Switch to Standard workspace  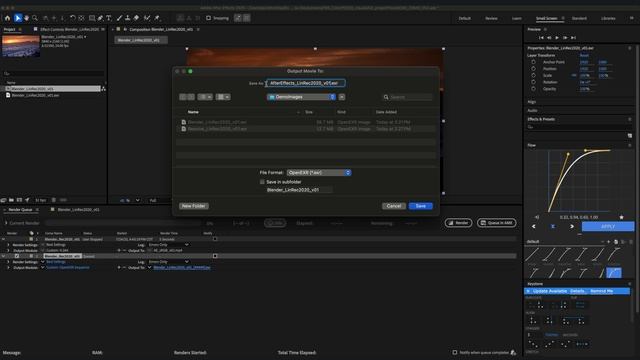coord(579,18)
